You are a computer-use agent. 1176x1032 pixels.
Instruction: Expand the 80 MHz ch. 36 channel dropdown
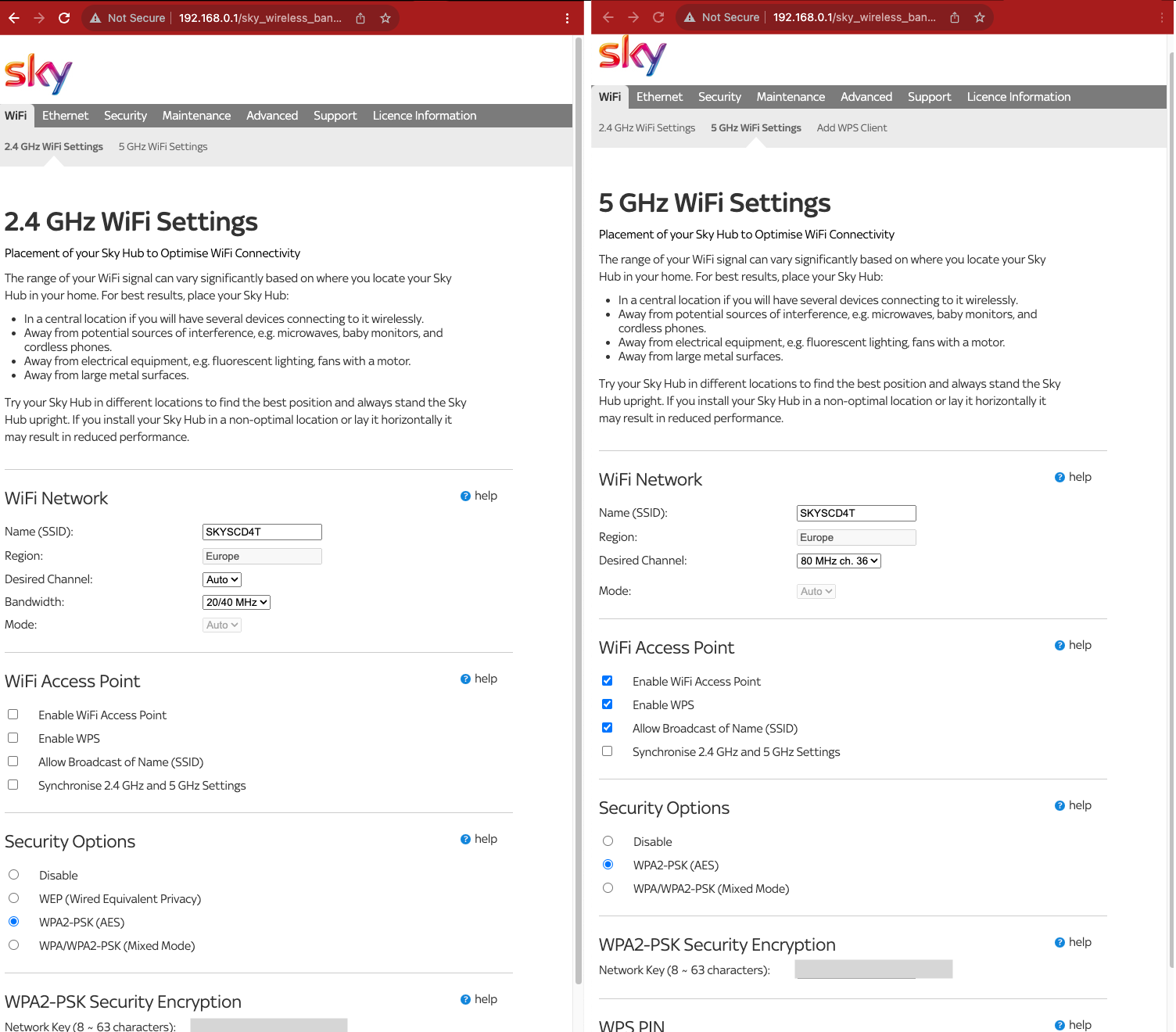pos(838,561)
